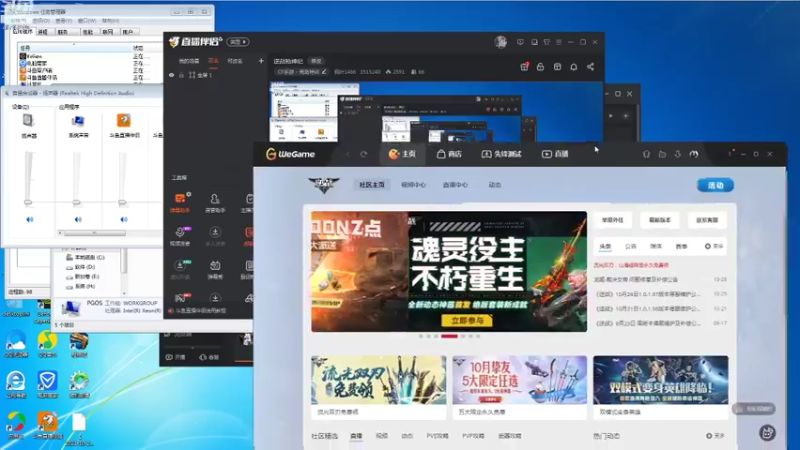Click the layout grid icon in stream toolbar
The height and width of the screenshot is (450, 800).
(x=557, y=67)
